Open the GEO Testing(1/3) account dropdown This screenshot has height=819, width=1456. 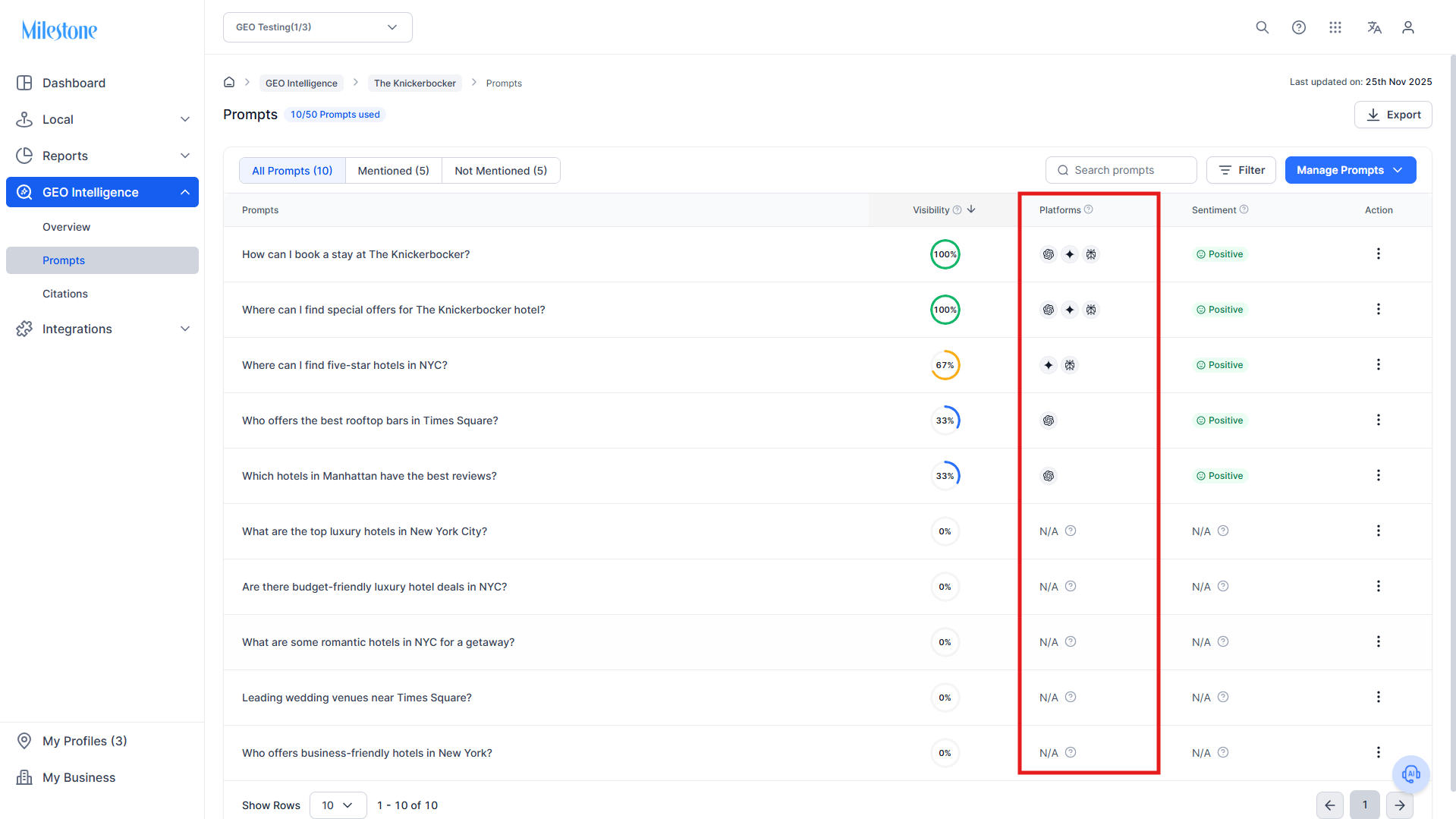(318, 27)
